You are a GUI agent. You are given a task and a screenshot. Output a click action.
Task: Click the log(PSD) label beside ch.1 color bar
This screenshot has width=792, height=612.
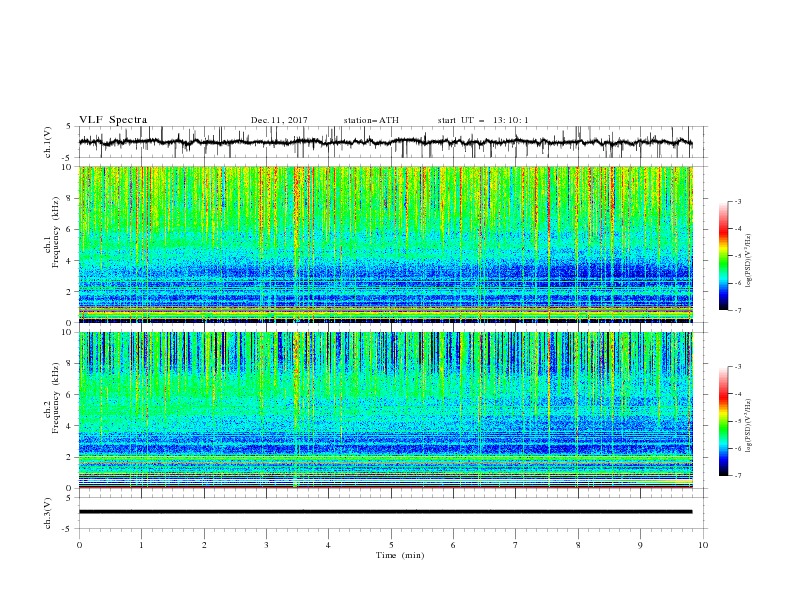pyautogui.click(x=748, y=261)
